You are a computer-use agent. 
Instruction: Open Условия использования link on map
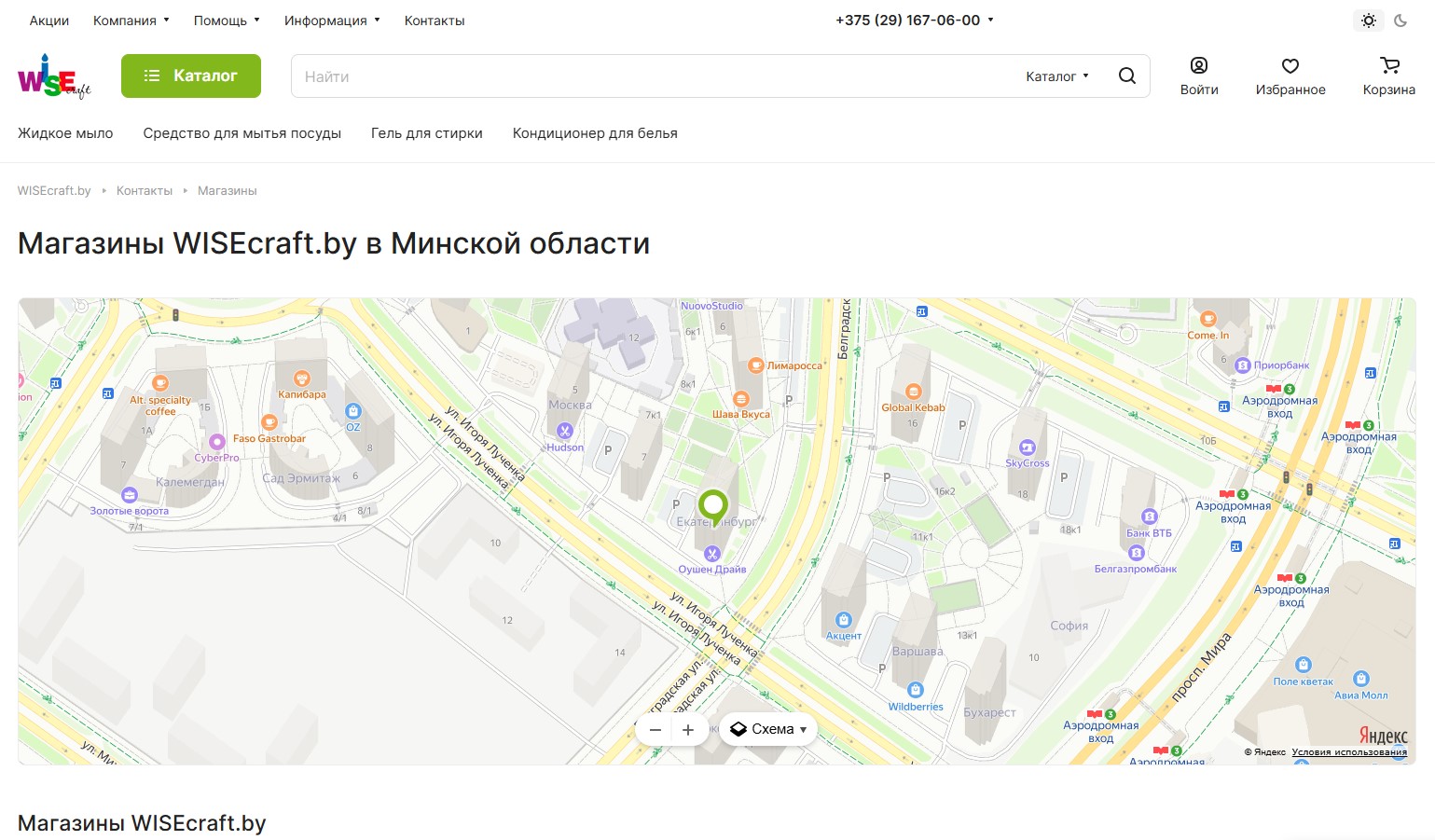click(x=1348, y=752)
